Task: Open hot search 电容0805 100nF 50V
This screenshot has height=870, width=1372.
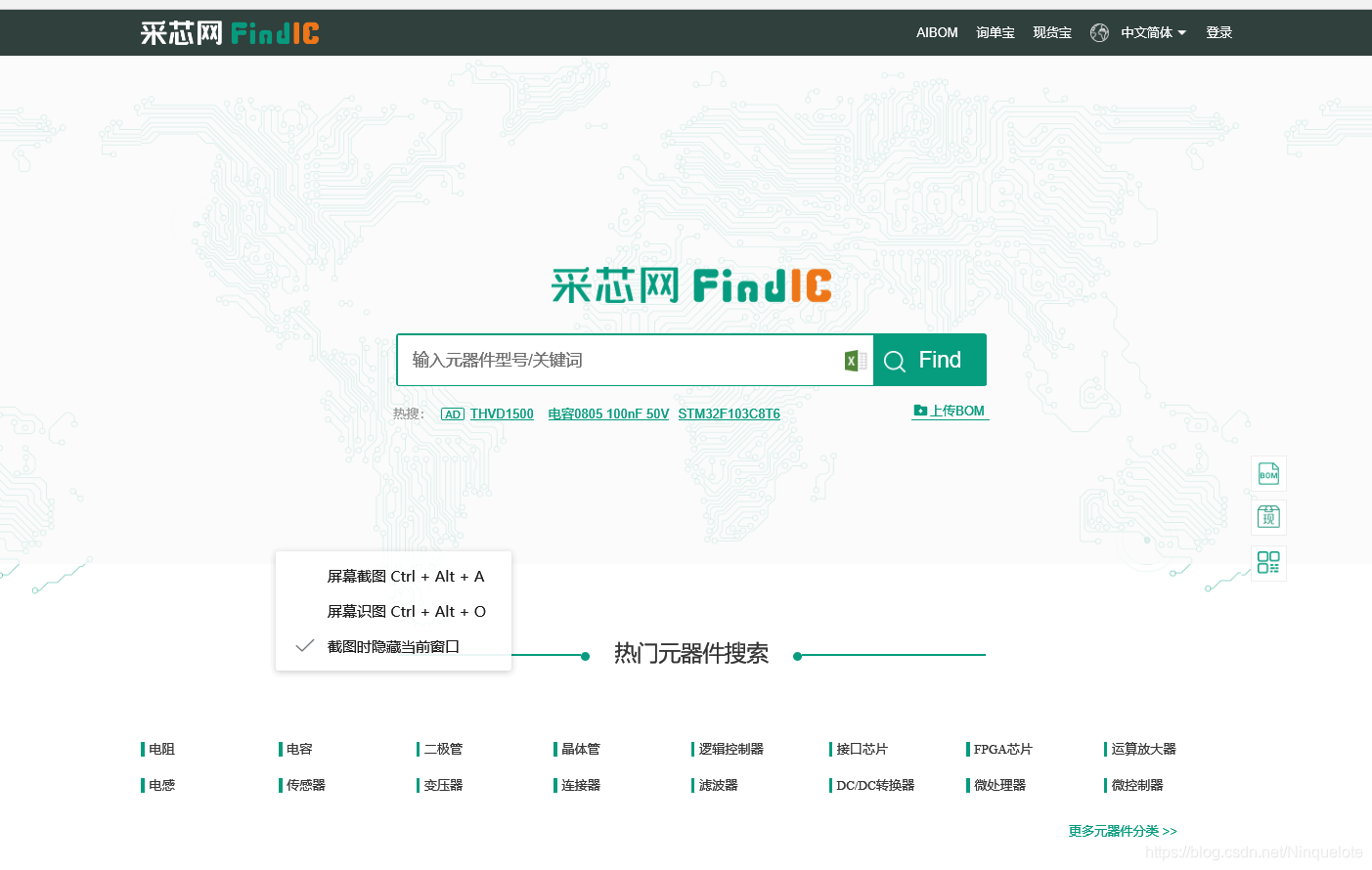Action: click(608, 413)
